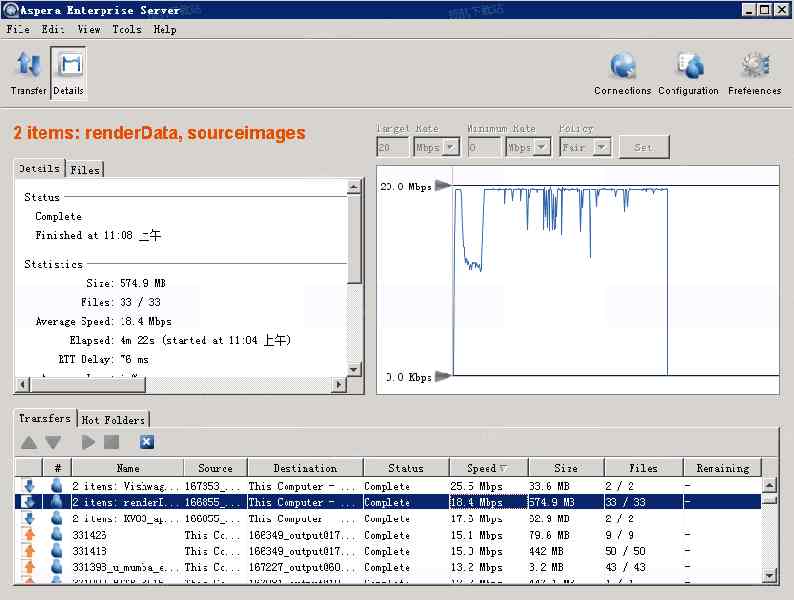Select the '331413' transfer name
The image size is (794, 600).
click(x=90, y=551)
